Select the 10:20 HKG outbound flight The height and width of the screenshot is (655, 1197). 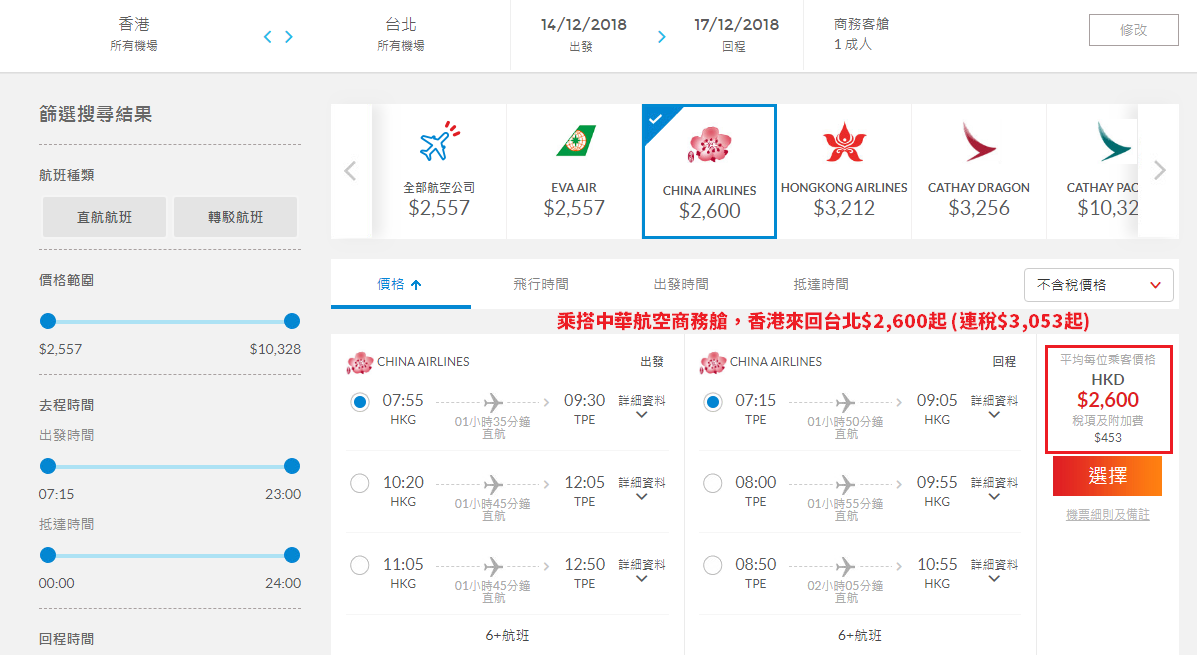tap(360, 483)
